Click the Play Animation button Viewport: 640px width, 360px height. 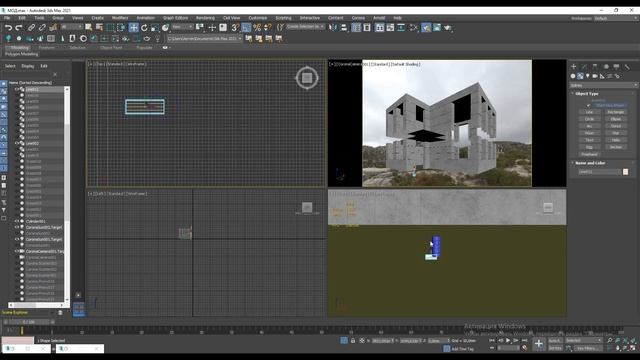pyautogui.click(x=508, y=340)
